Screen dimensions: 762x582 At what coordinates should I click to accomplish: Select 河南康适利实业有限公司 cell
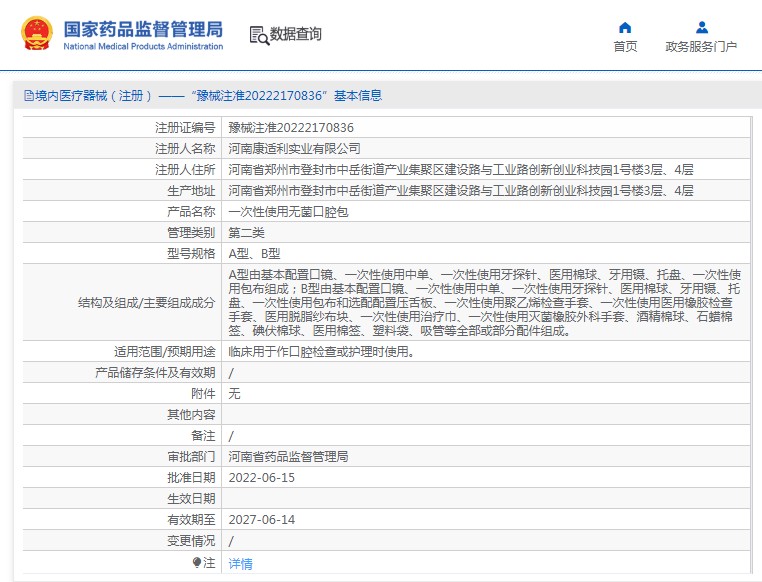(294, 149)
